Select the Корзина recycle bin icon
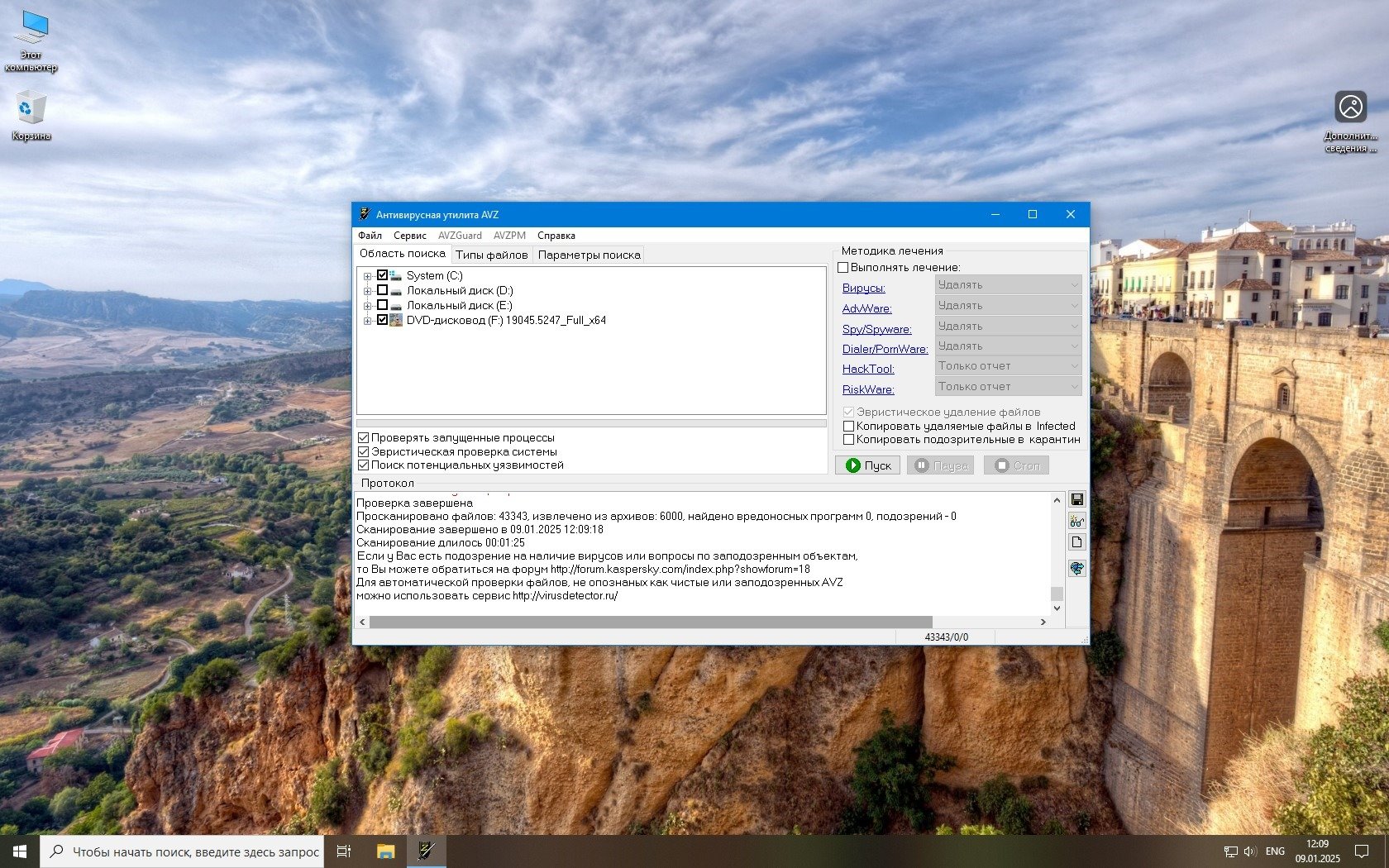The width and height of the screenshot is (1389, 868). pyautogui.click(x=31, y=117)
